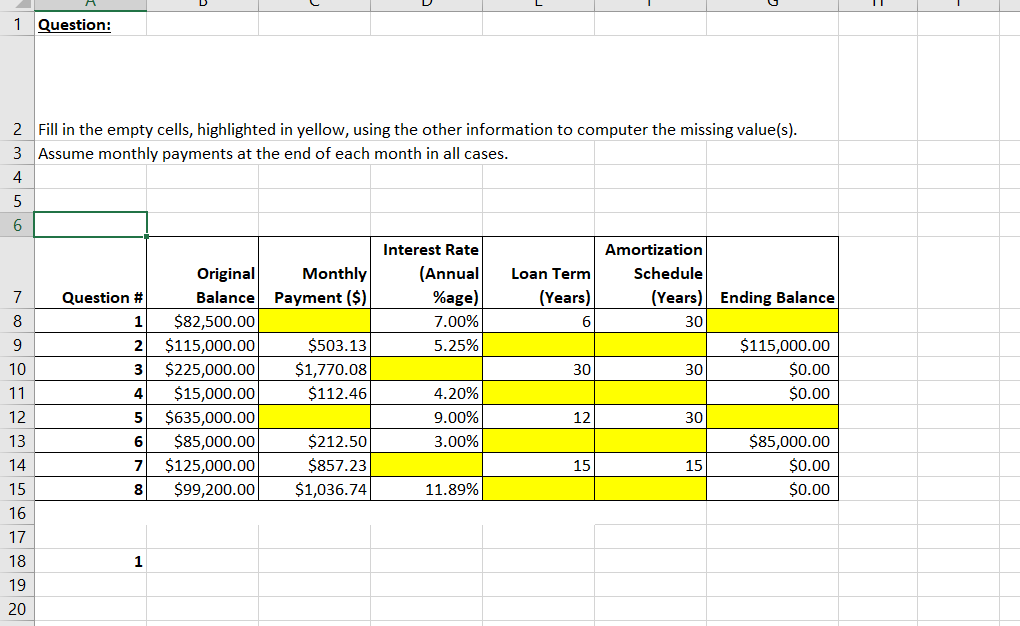Select the $15,000.00 balance cell

coord(202,394)
